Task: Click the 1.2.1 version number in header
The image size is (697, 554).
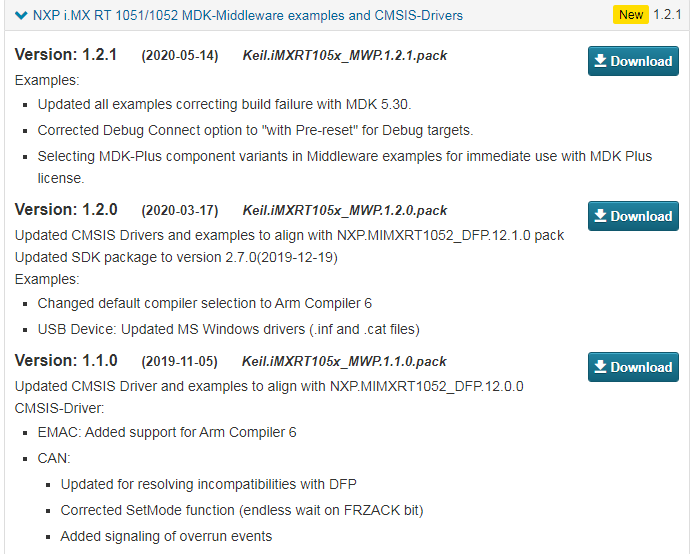Action: point(667,15)
